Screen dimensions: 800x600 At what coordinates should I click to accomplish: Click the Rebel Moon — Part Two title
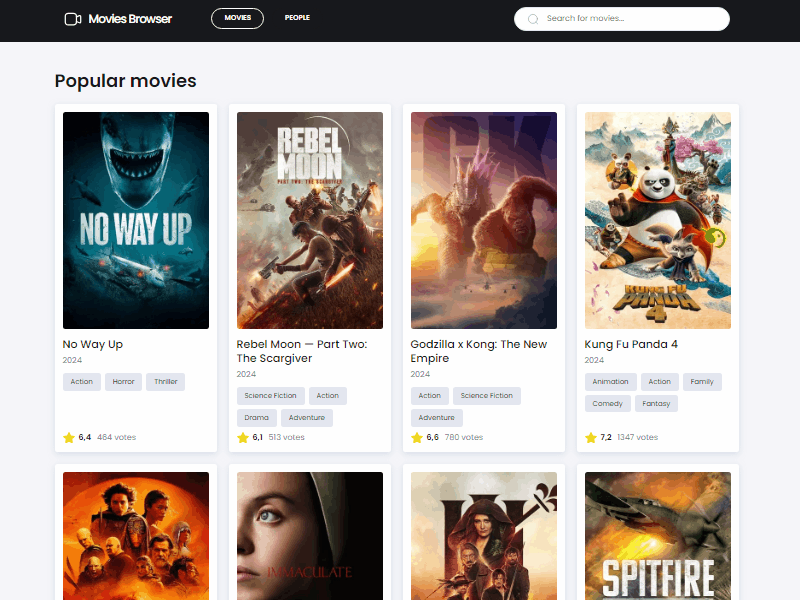tap(302, 351)
